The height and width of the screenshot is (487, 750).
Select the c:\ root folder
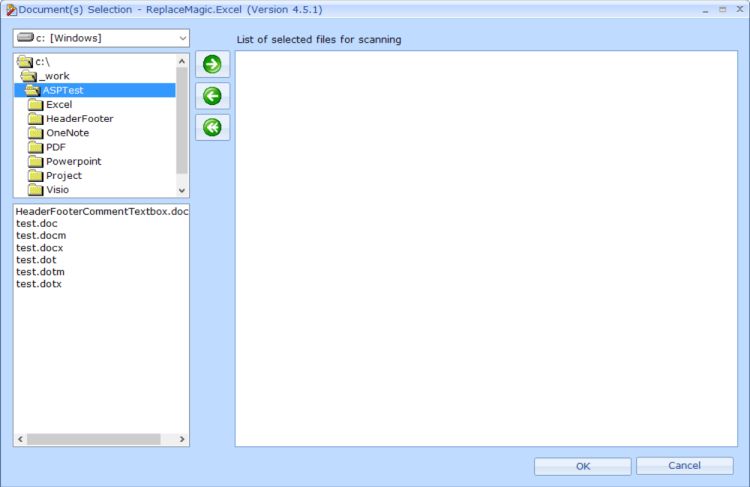tap(42, 62)
